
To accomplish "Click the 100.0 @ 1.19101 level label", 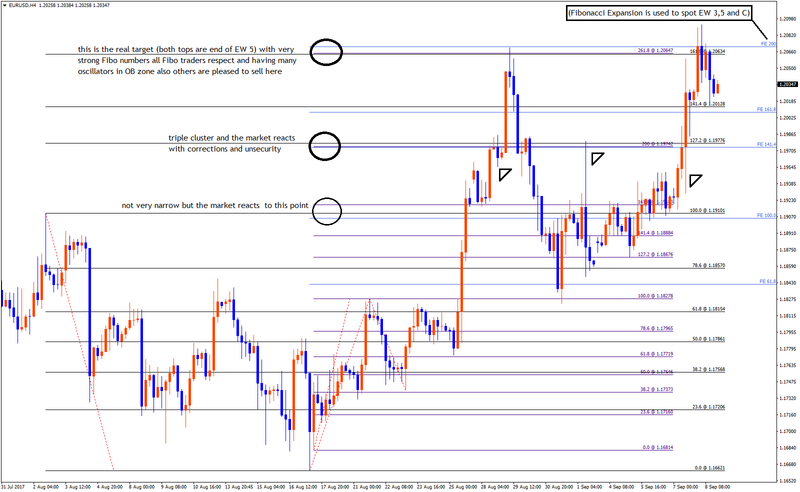I will click(x=707, y=210).
